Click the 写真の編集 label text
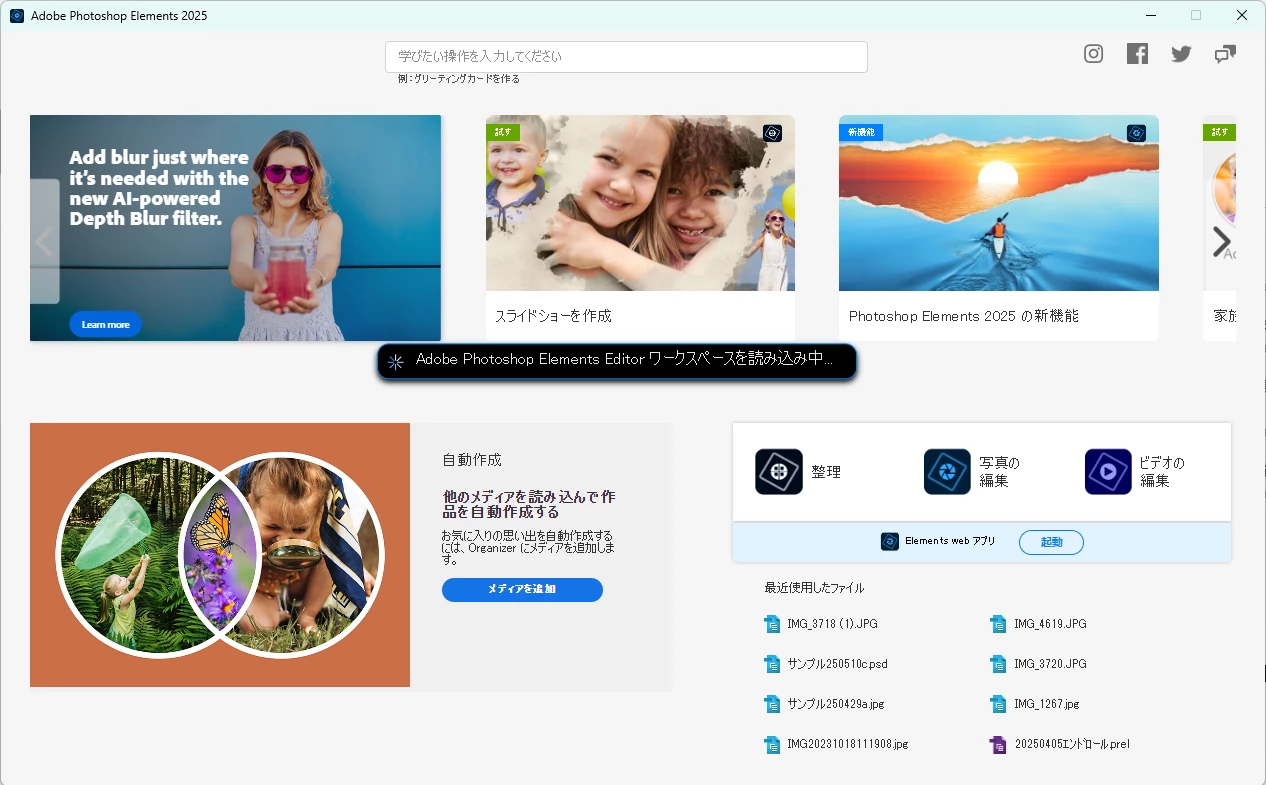The height and width of the screenshot is (785, 1266). pyautogui.click(x=999, y=472)
